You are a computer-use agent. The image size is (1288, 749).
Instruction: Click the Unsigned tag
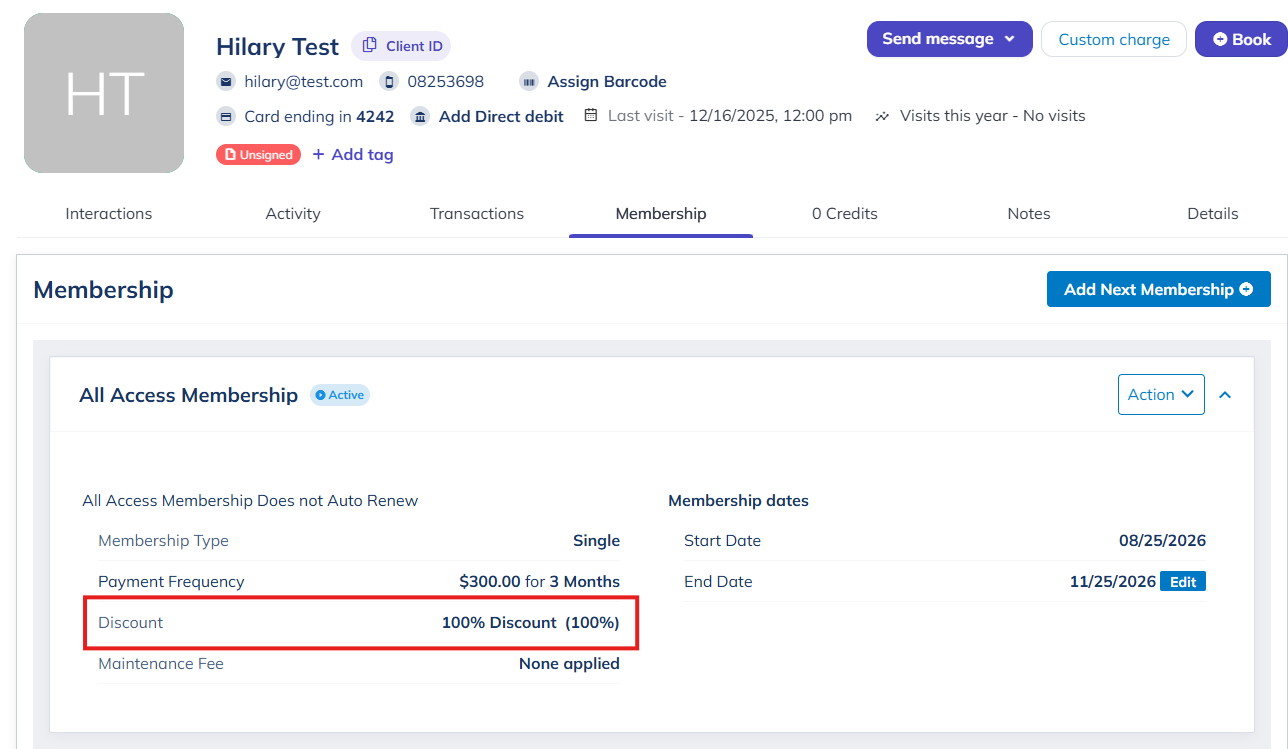coord(258,154)
